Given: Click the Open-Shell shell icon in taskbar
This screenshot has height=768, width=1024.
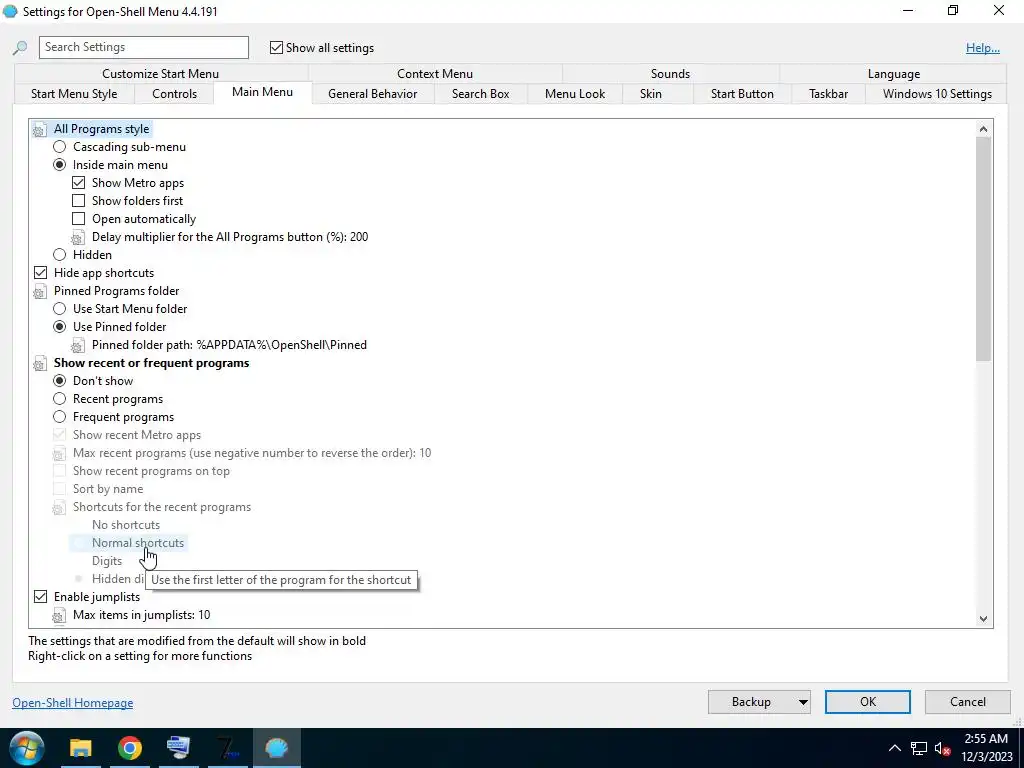Looking at the screenshot, I should tap(277, 748).
